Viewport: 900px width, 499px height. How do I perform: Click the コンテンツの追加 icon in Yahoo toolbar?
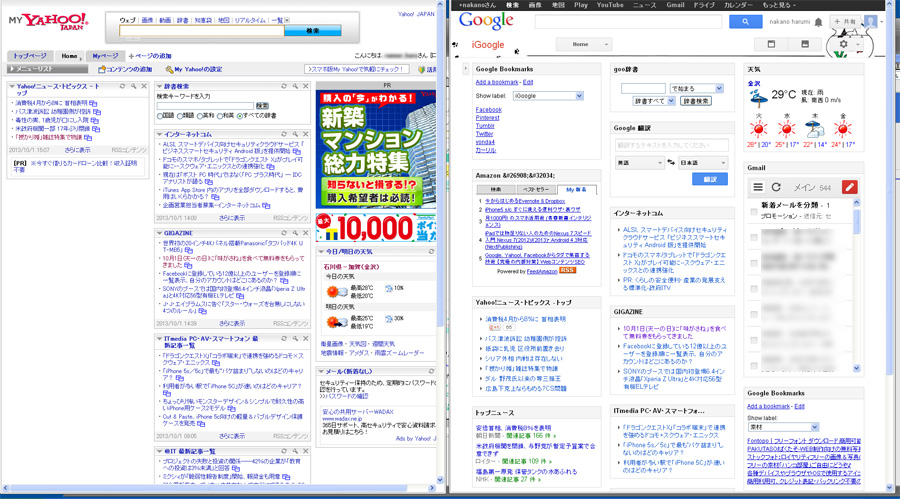[x=102, y=69]
